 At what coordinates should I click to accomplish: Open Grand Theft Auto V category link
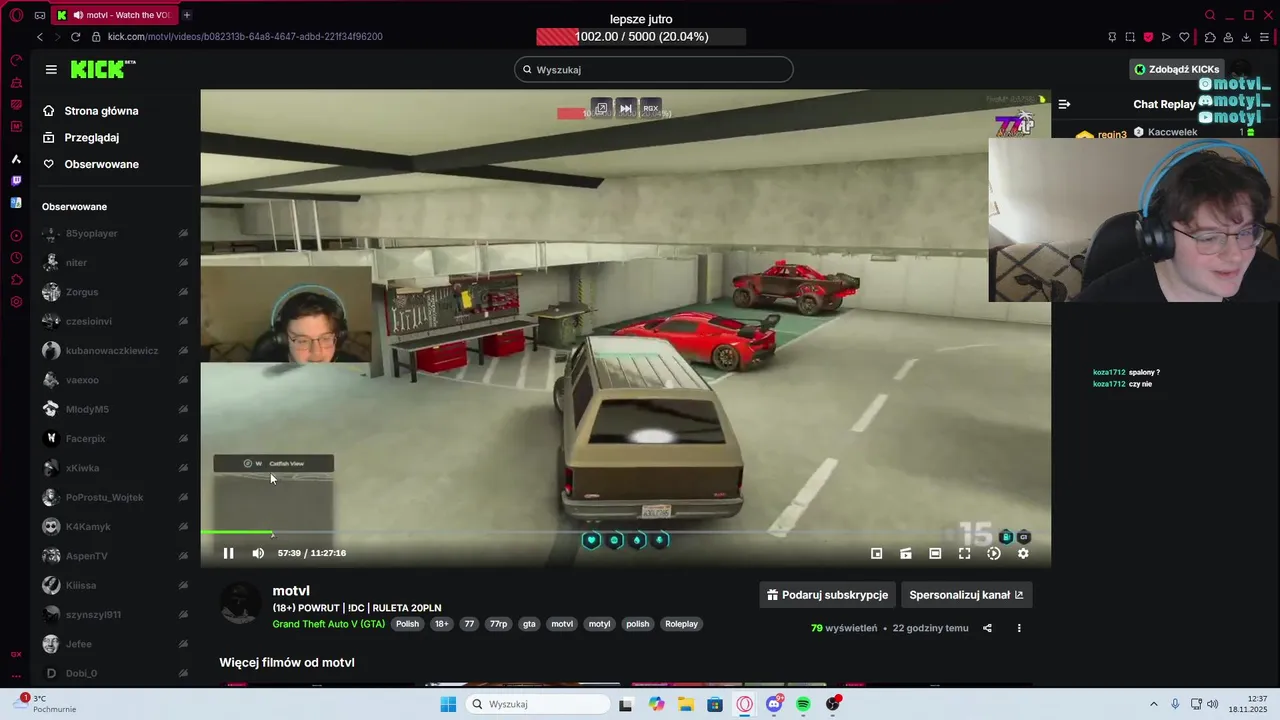[328, 624]
